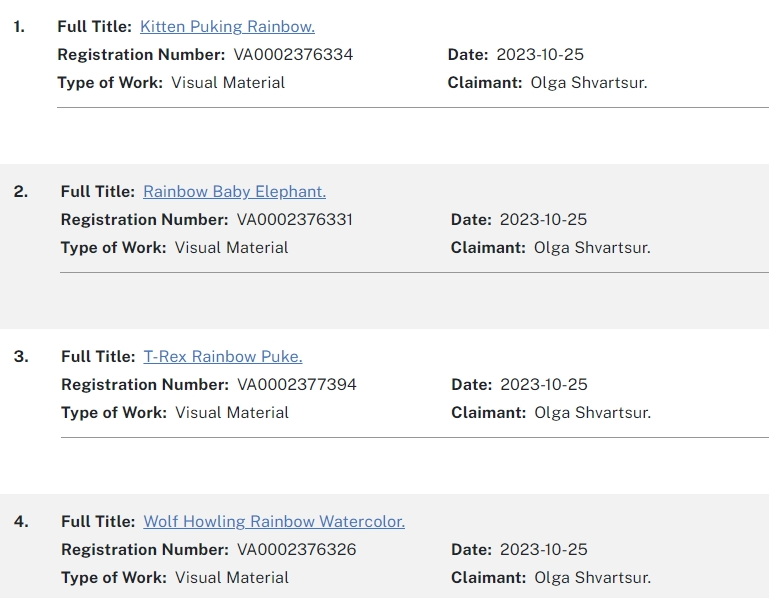769x598 pixels.
Task: Click the claimant name in record 3
Action: click(592, 412)
